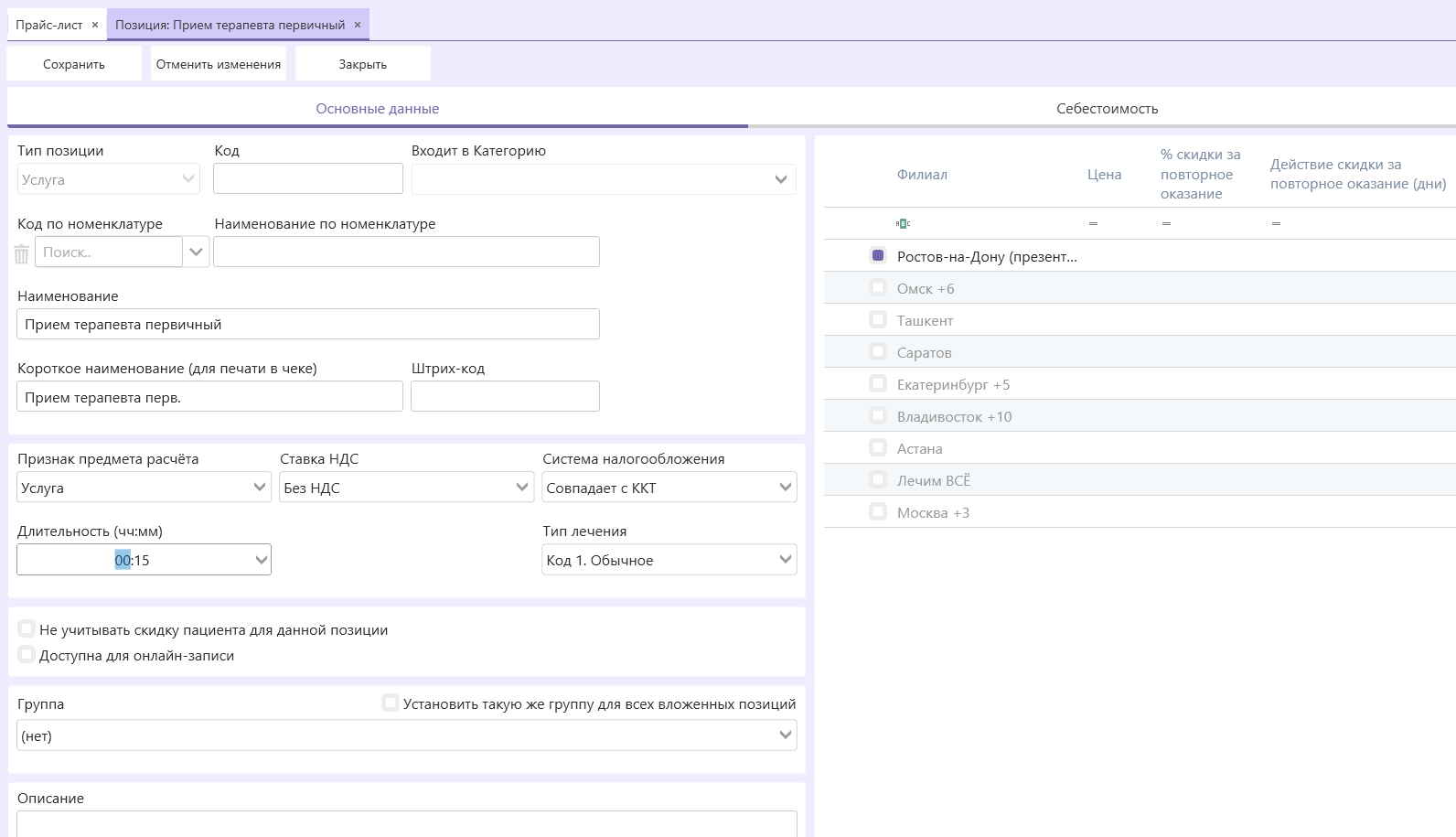Viewport: 1456px width, 837px height.
Task: Check the Омск +6 branch checkbox
Action: tap(878, 287)
